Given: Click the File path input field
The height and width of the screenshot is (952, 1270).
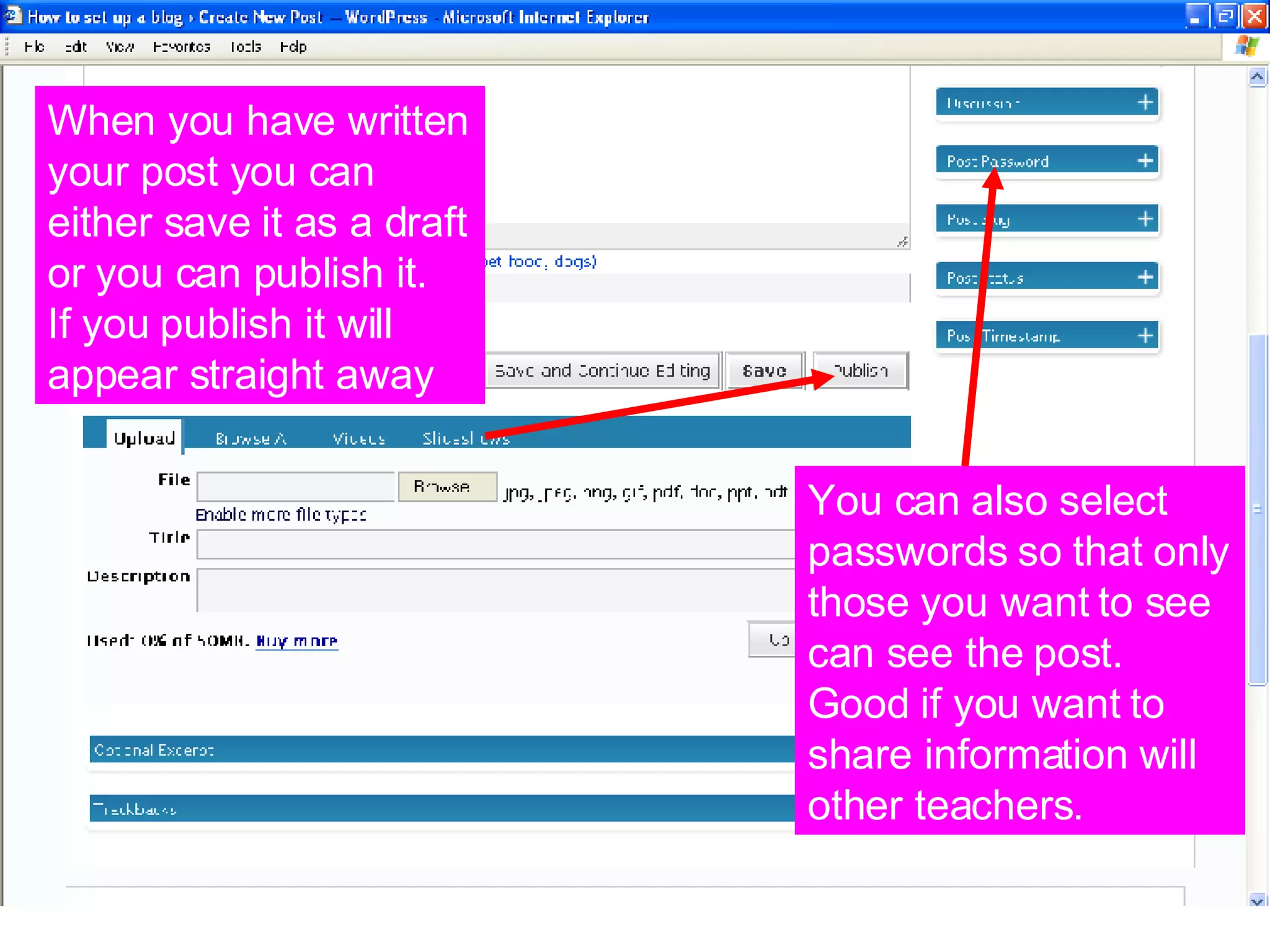Looking at the screenshot, I should click(296, 487).
